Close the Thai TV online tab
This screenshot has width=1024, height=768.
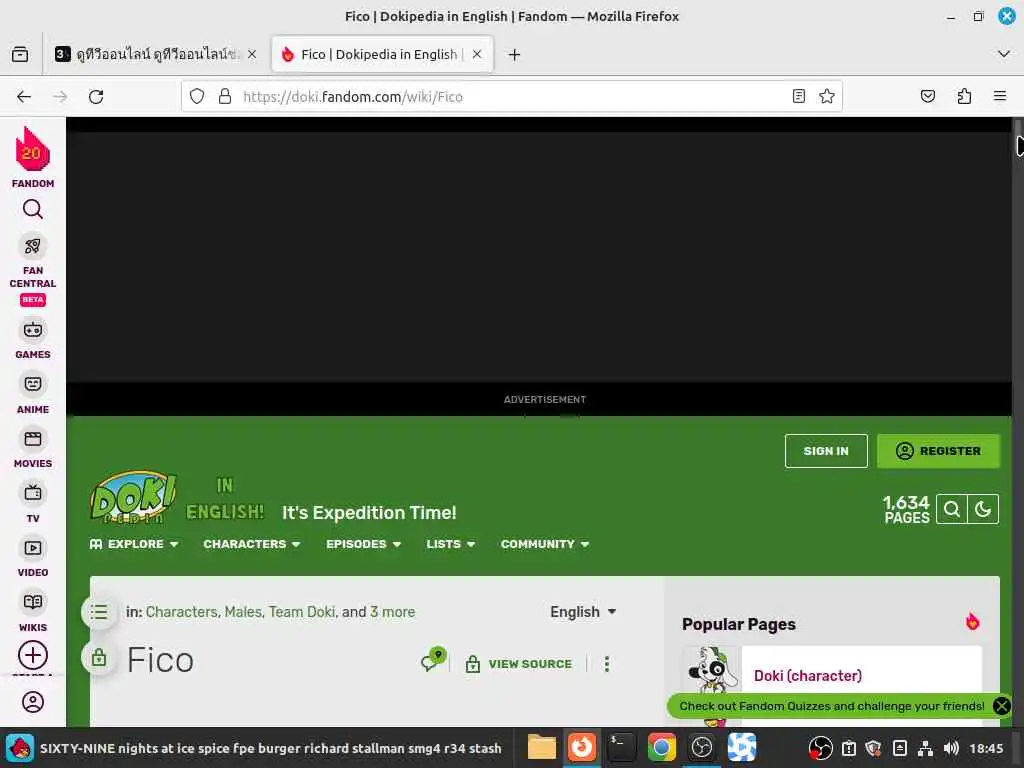[x=252, y=54]
